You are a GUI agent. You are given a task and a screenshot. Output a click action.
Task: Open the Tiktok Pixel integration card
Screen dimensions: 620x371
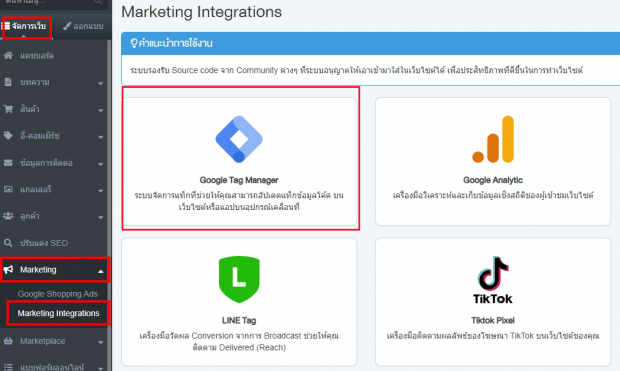tap(493, 302)
